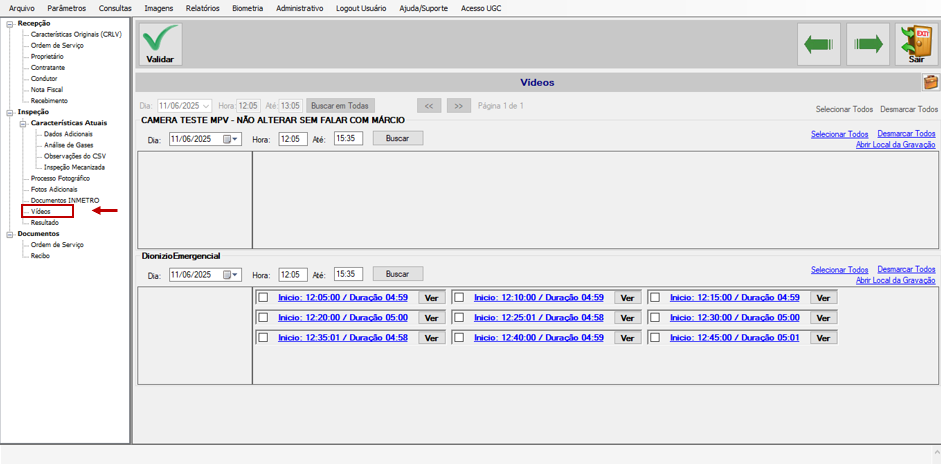Click Buscar button in DionizioEmergencial section
941x464 pixels.
click(398, 274)
